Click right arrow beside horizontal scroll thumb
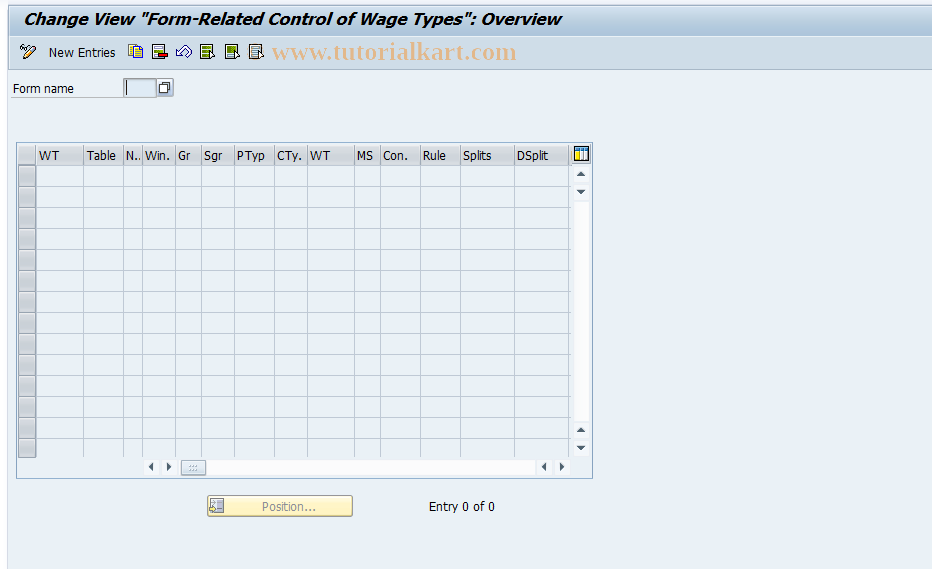 coord(169,467)
